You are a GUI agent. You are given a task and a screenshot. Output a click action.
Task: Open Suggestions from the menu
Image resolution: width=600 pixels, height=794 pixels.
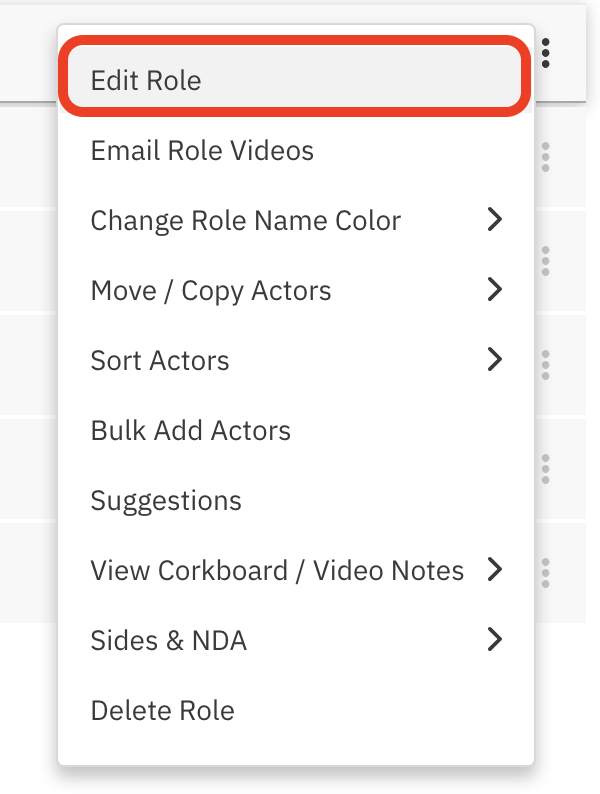coord(166,501)
